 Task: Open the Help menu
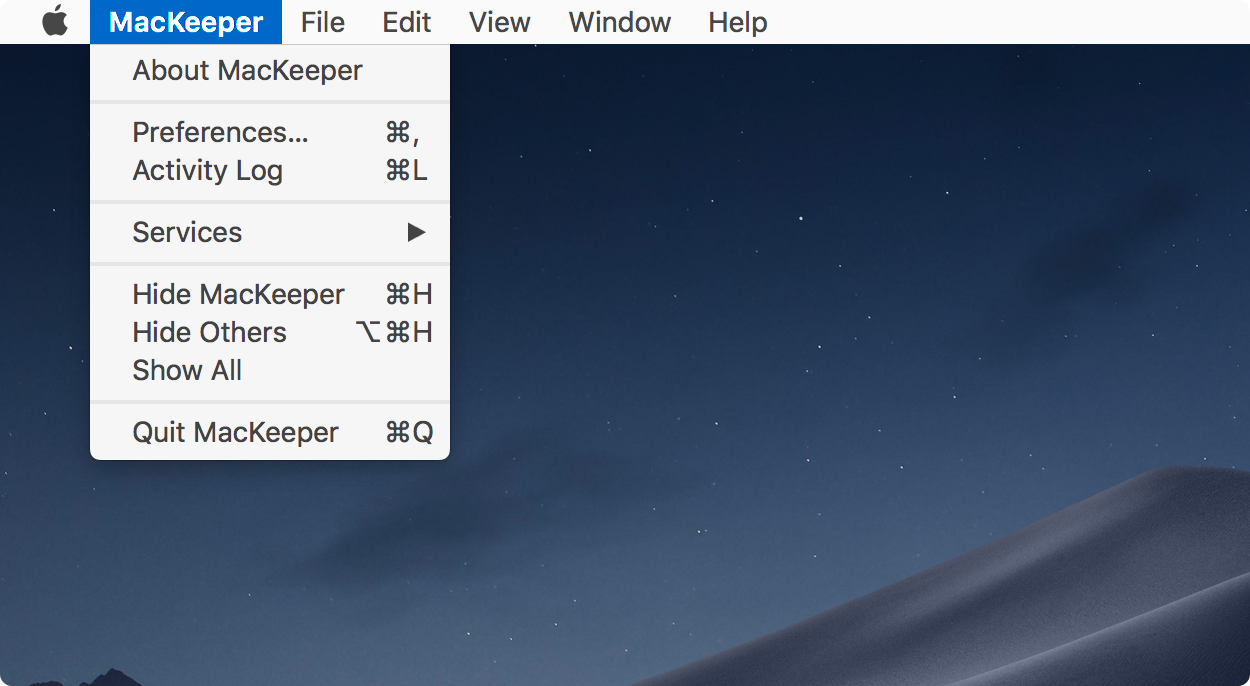tap(738, 21)
